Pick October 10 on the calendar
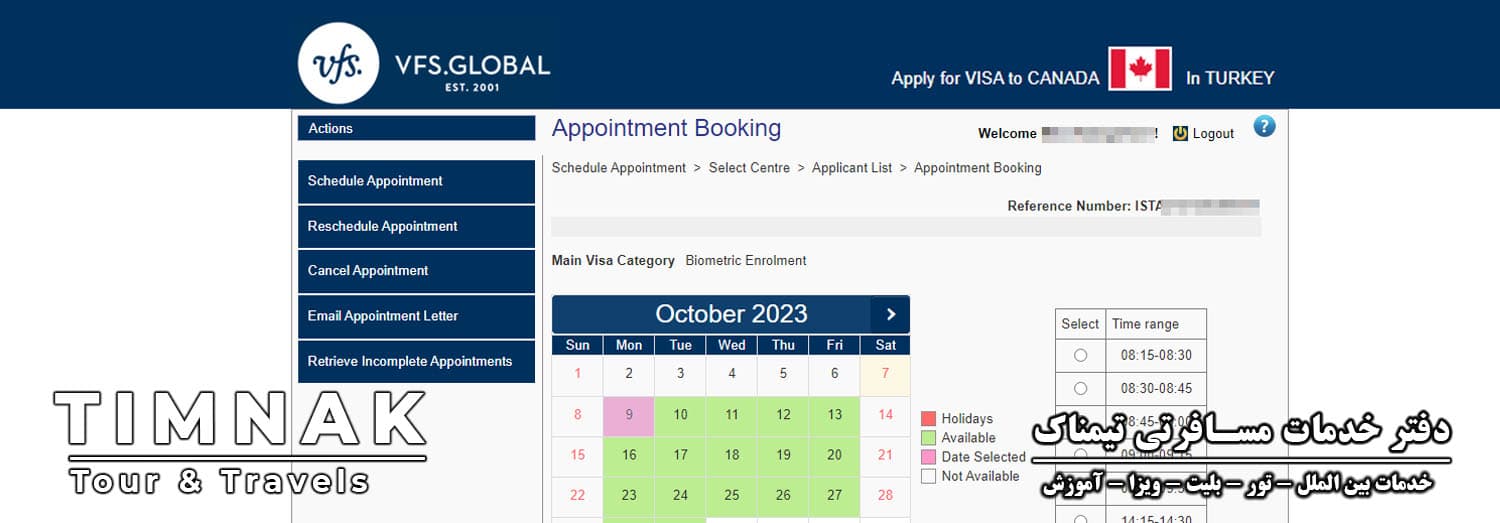This screenshot has width=1500, height=523. [680, 415]
